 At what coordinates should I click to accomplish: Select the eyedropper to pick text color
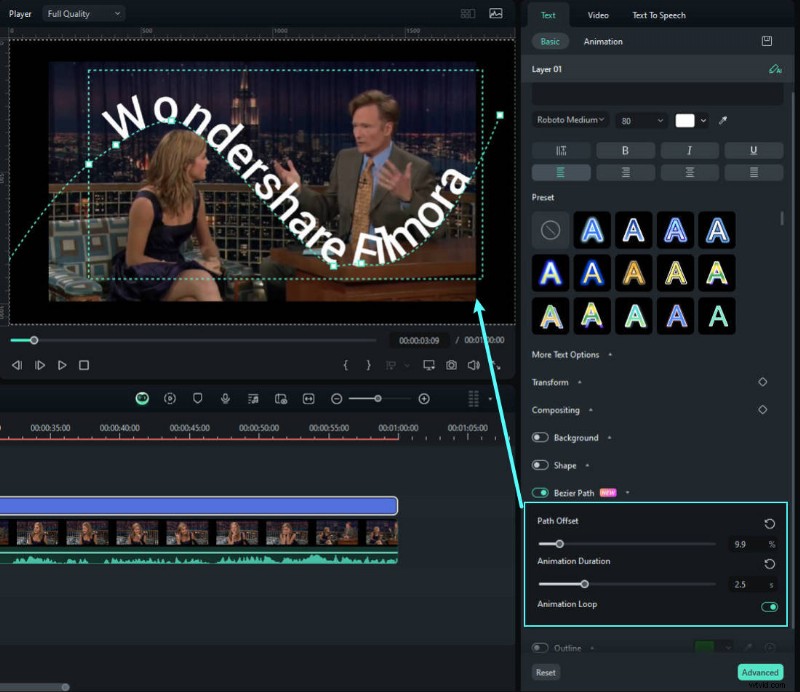point(721,120)
